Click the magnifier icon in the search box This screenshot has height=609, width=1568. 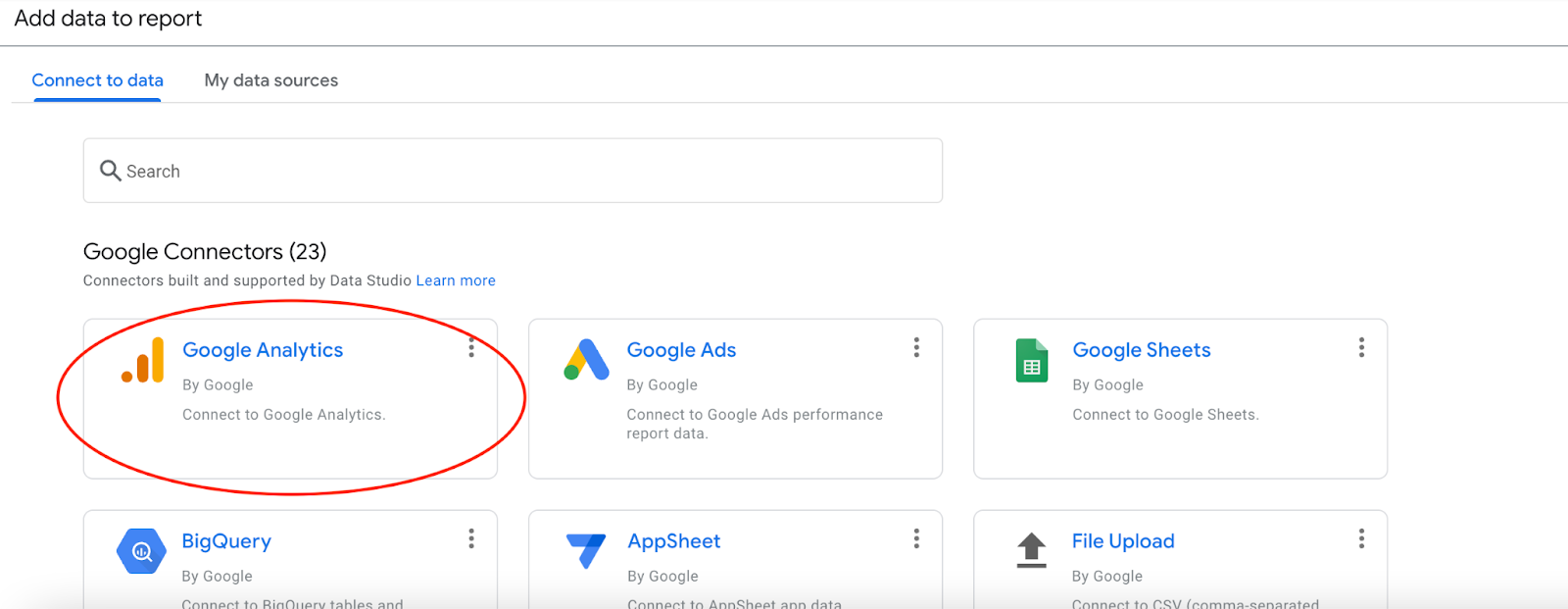(x=111, y=171)
